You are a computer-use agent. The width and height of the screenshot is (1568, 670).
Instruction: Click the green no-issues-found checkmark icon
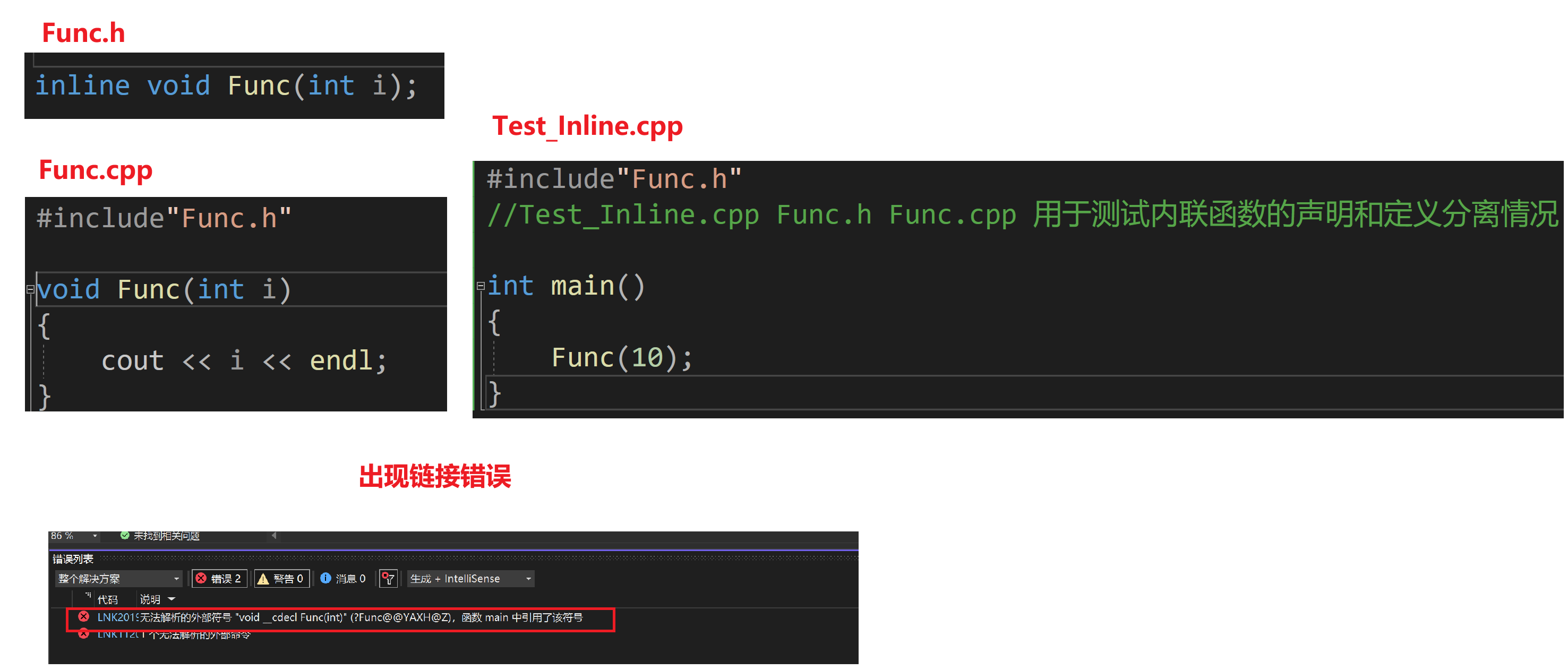click(125, 536)
